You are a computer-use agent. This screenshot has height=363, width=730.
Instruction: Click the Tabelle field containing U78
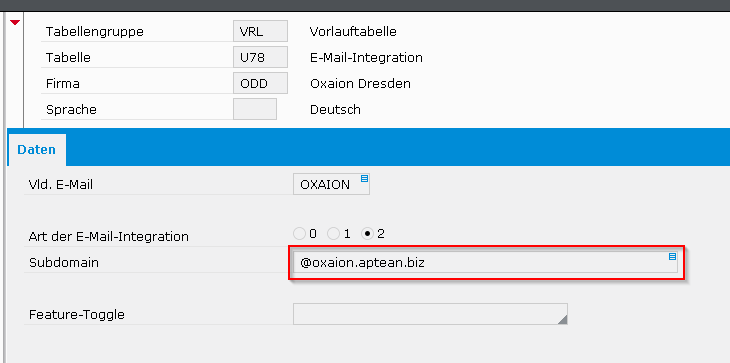[260, 57]
